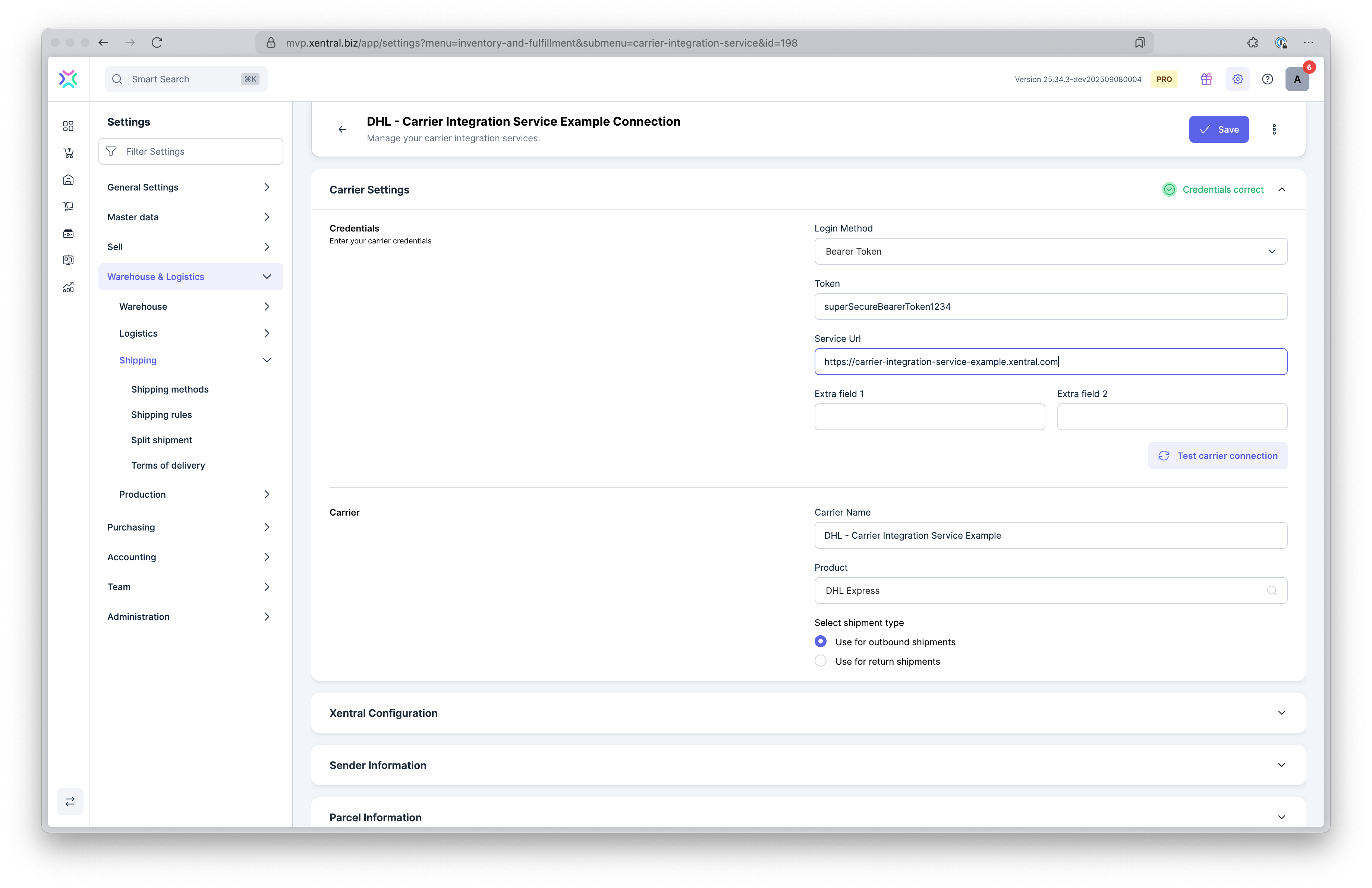The height and width of the screenshot is (888, 1372).
Task: Open the gift box icon in header
Action: pyautogui.click(x=1206, y=79)
